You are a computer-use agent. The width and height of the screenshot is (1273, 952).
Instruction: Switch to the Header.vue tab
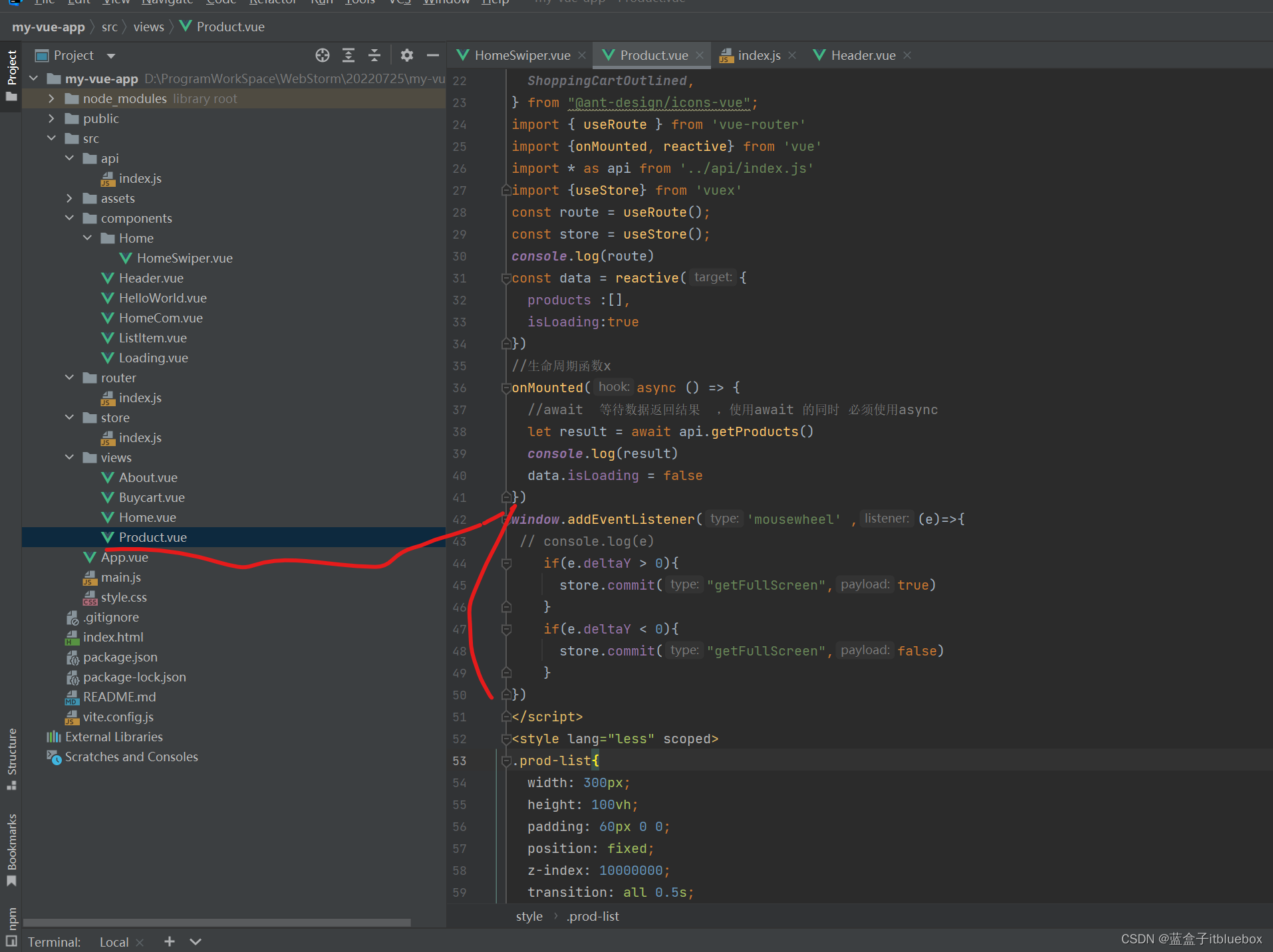click(863, 55)
